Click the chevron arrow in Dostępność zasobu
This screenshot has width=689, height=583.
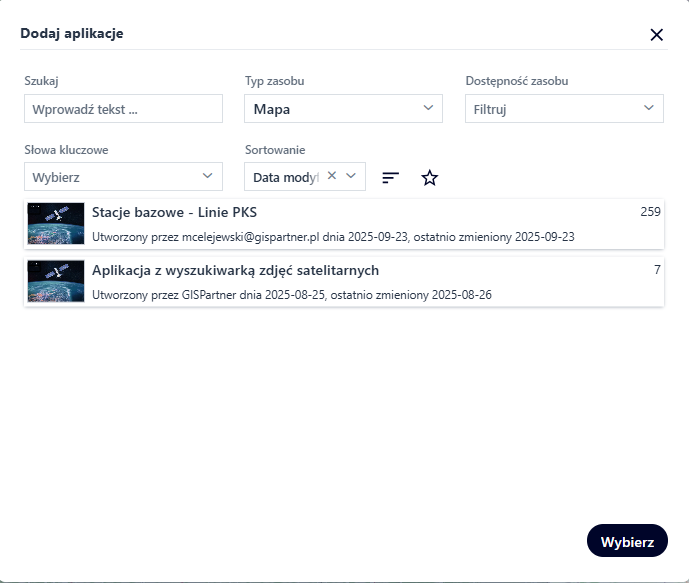tap(649, 108)
